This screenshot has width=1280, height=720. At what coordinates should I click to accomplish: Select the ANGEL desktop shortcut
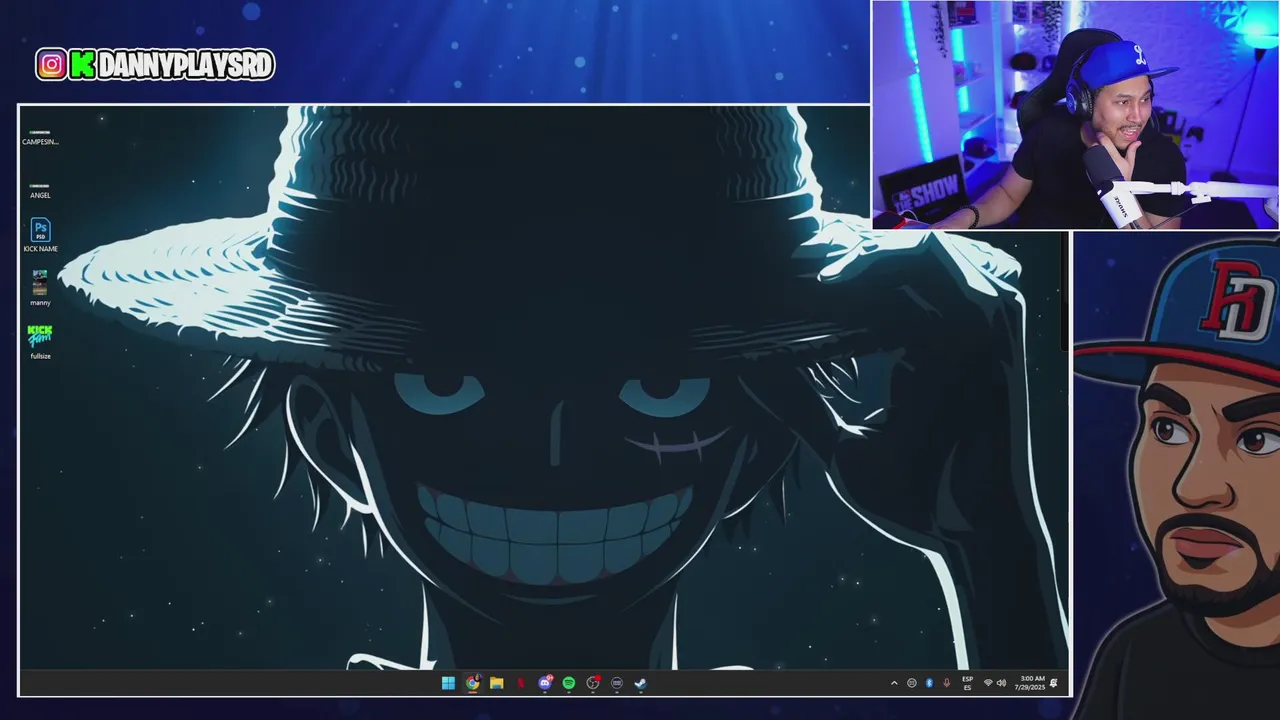coord(40,191)
